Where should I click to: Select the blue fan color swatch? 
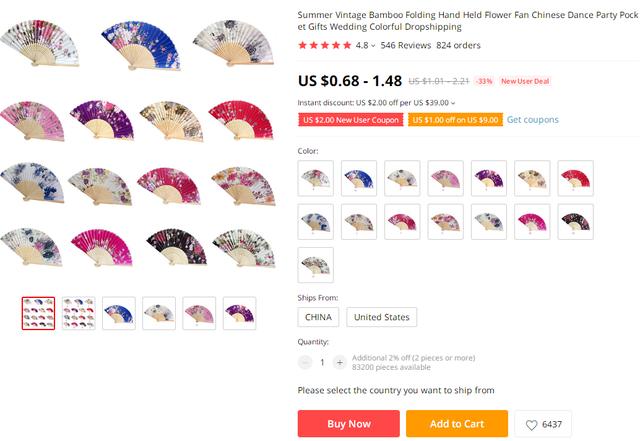tap(359, 178)
